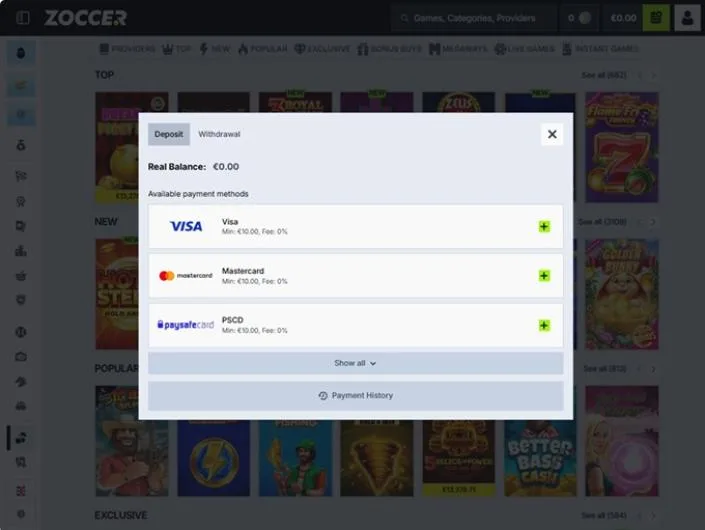Add PSCD paysafecard method with plus icon
This screenshot has height=530, width=705.
pyautogui.click(x=544, y=325)
